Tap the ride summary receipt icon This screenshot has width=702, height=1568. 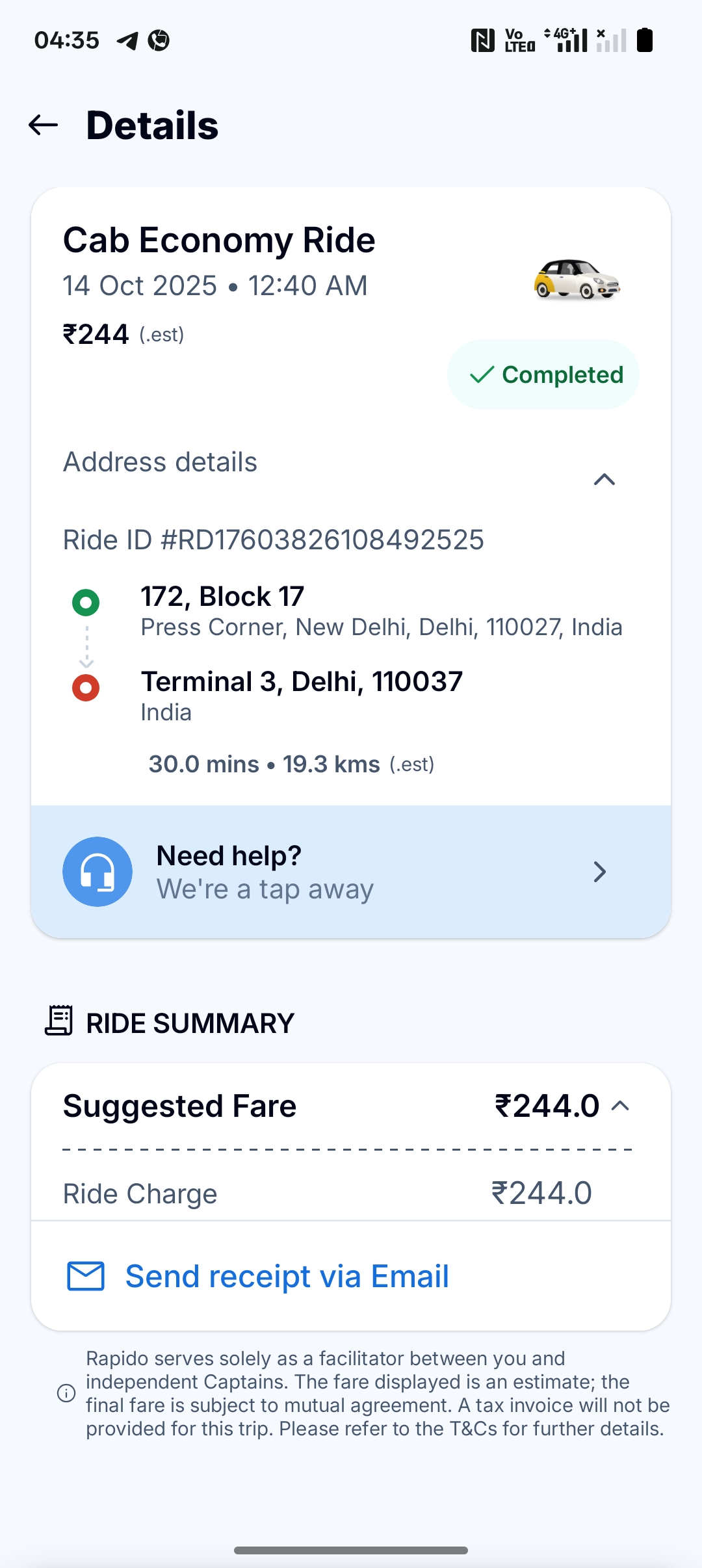click(x=59, y=1021)
